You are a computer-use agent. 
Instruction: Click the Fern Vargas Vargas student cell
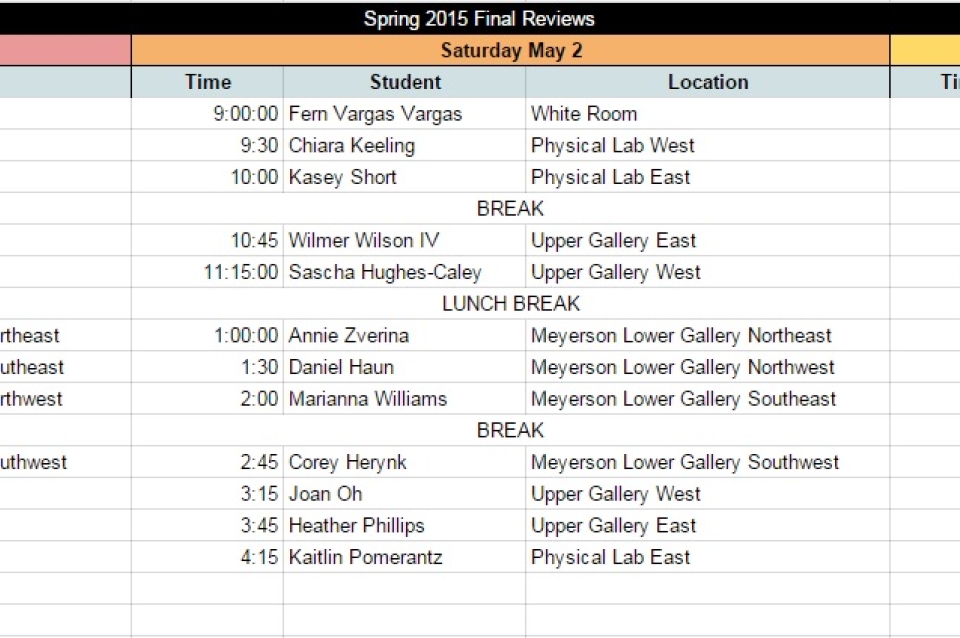click(405, 114)
